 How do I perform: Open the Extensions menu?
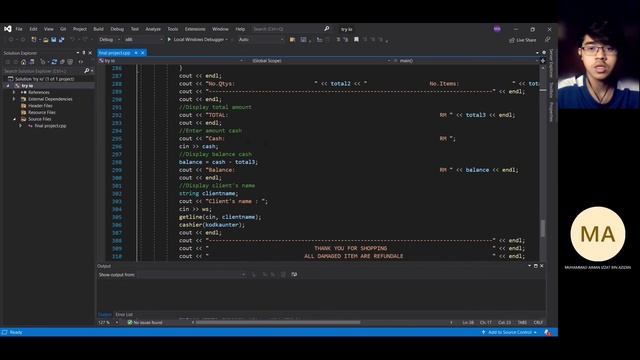195,29
